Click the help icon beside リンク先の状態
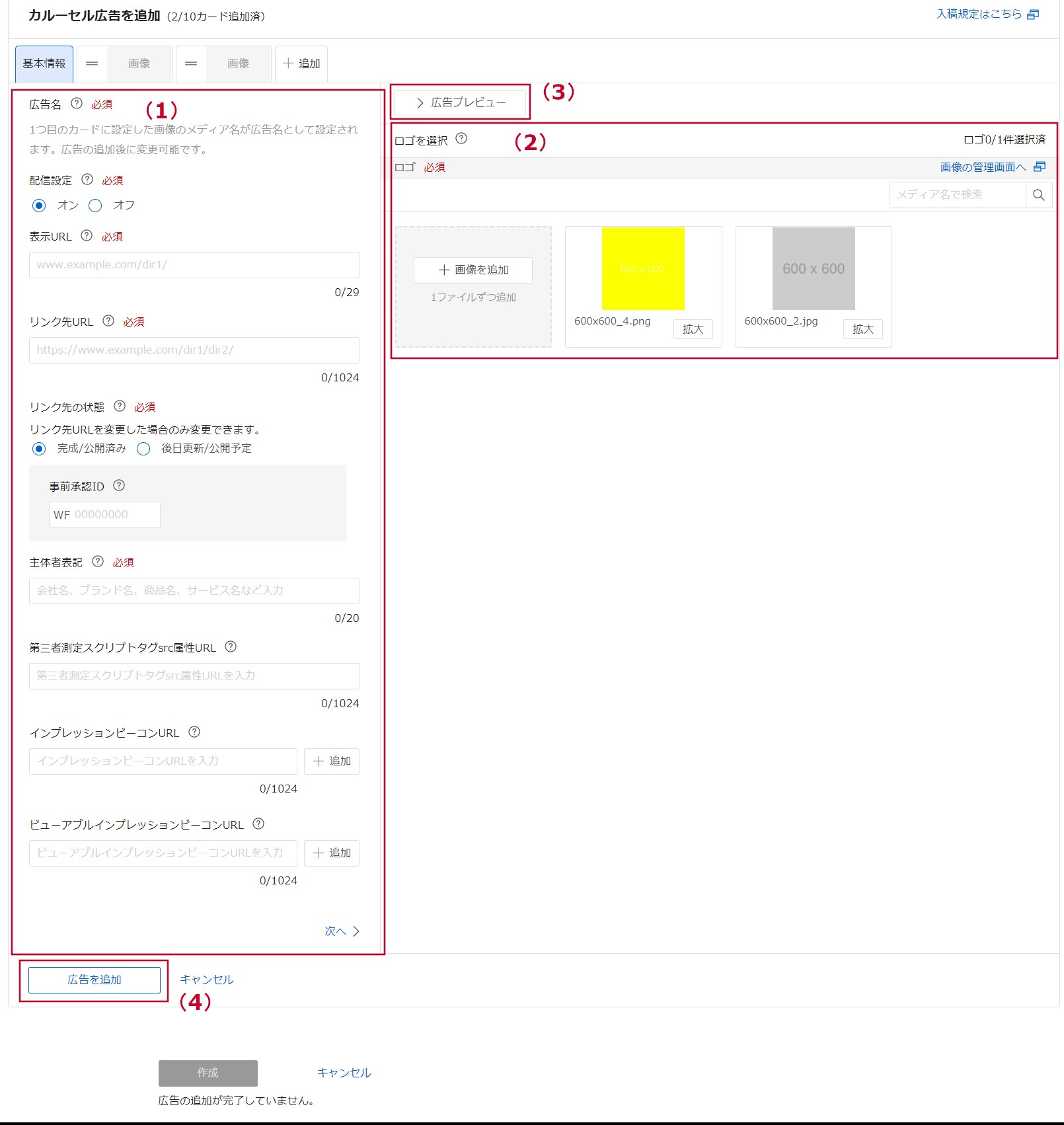The width and height of the screenshot is (1064, 1125). (x=119, y=407)
